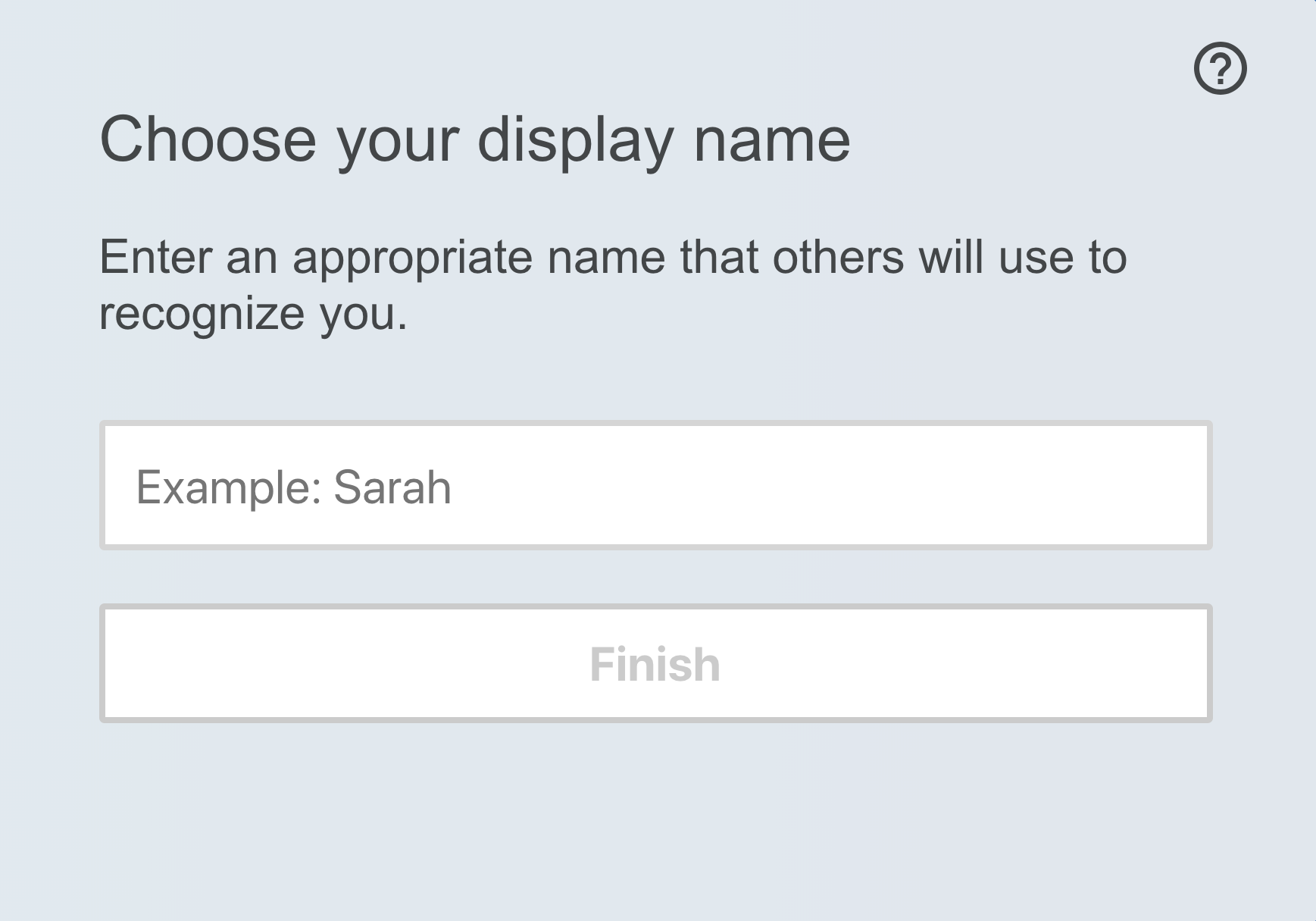1316x921 pixels.
Task: Activate the white name input box
Action: (655, 485)
